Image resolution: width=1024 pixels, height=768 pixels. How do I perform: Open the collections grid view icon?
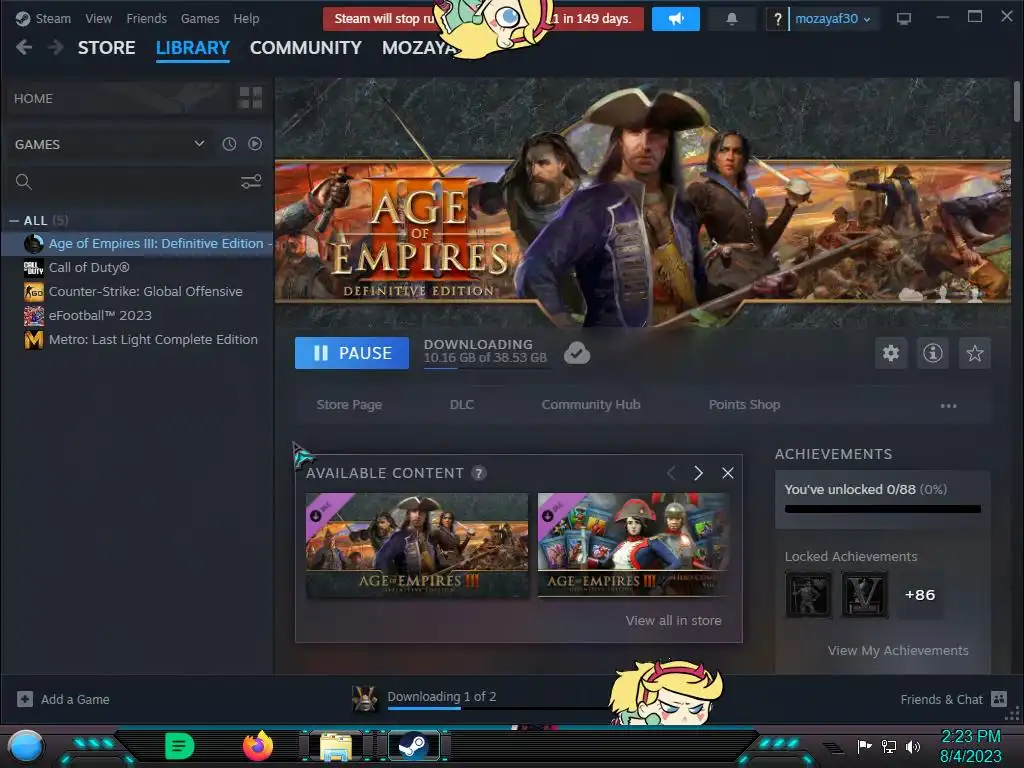click(251, 98)
